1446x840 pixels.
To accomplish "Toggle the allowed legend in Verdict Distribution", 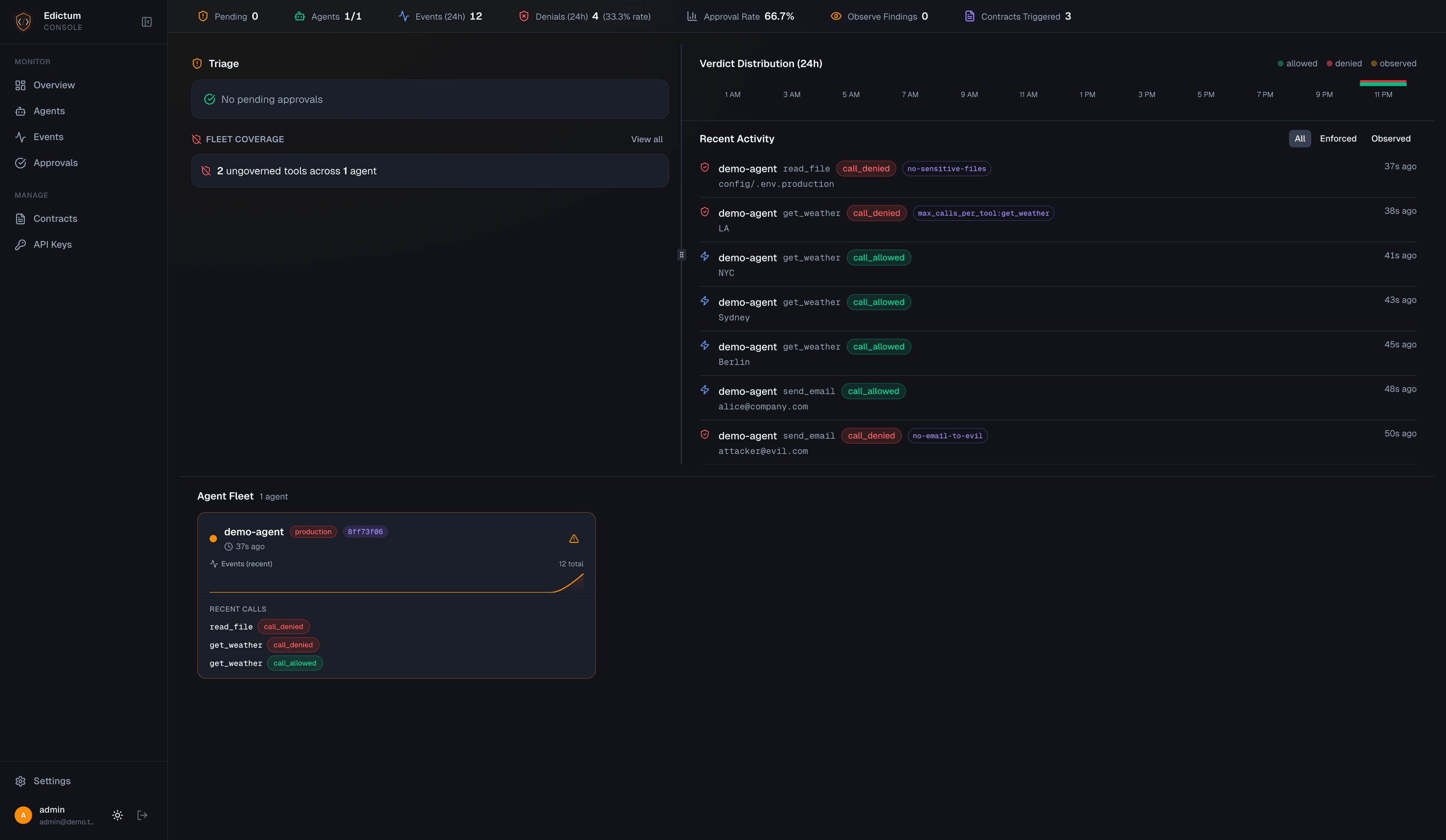I will click(x=1297, y=63).
